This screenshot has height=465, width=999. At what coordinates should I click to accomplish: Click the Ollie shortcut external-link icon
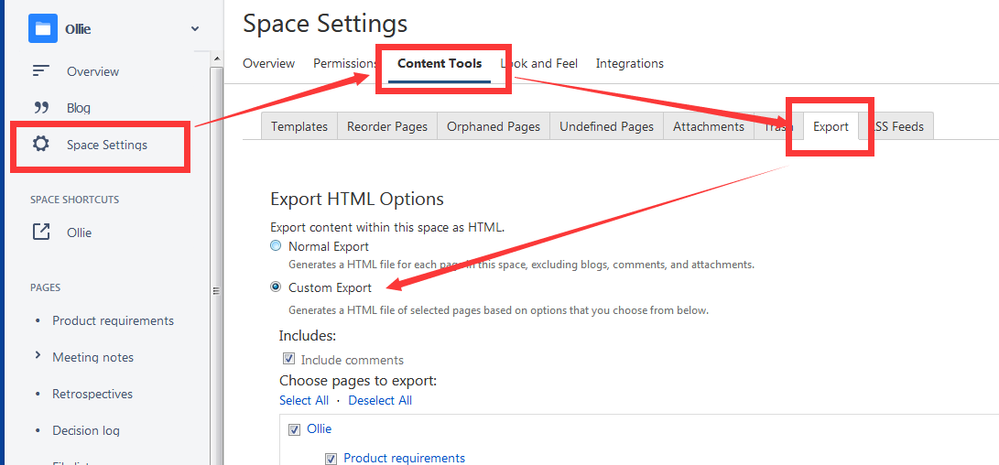coord(41,232)
